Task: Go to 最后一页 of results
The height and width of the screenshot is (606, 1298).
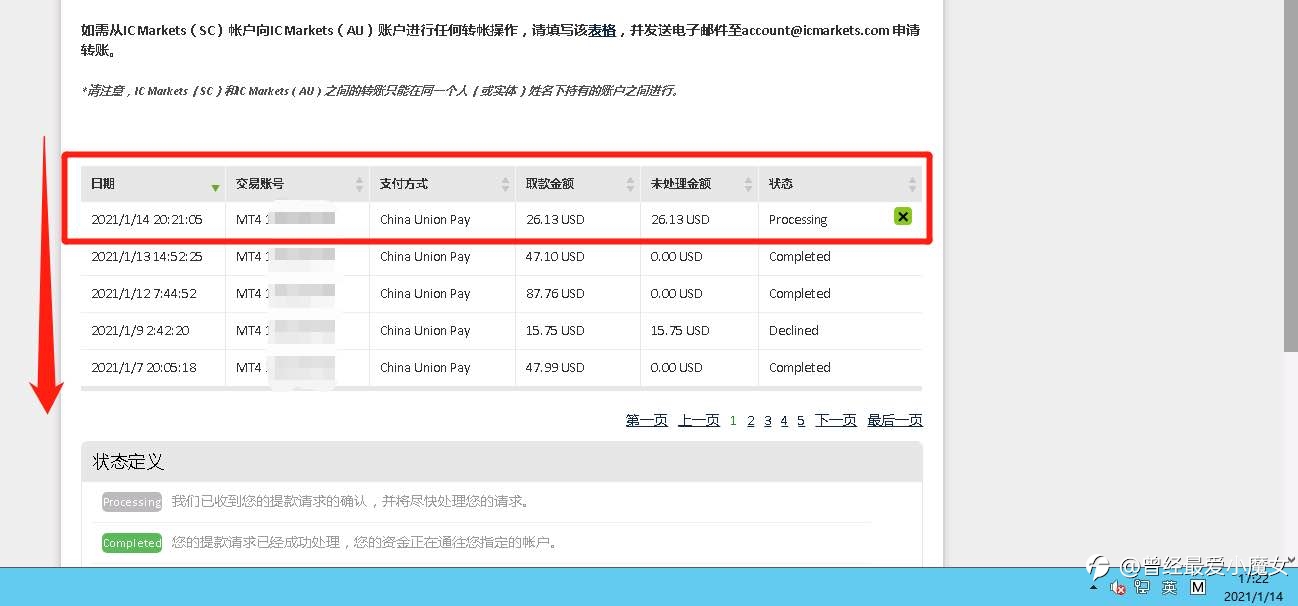Action: point(895,421)
